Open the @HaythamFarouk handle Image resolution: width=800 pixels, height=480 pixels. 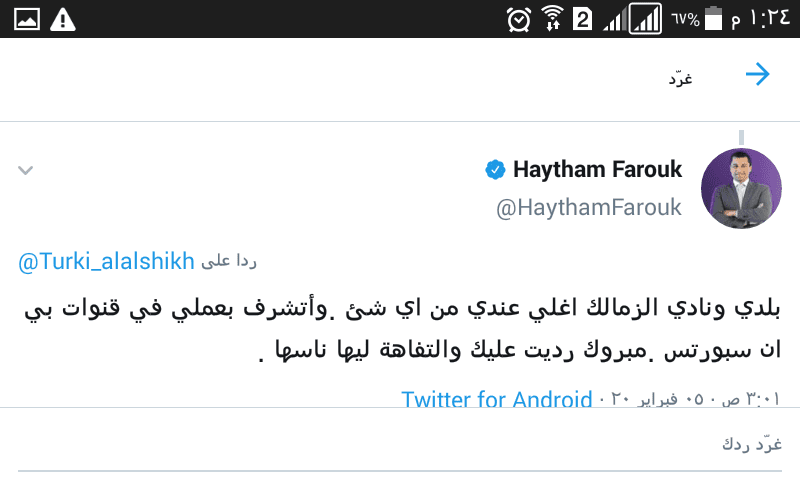(589, 208)
